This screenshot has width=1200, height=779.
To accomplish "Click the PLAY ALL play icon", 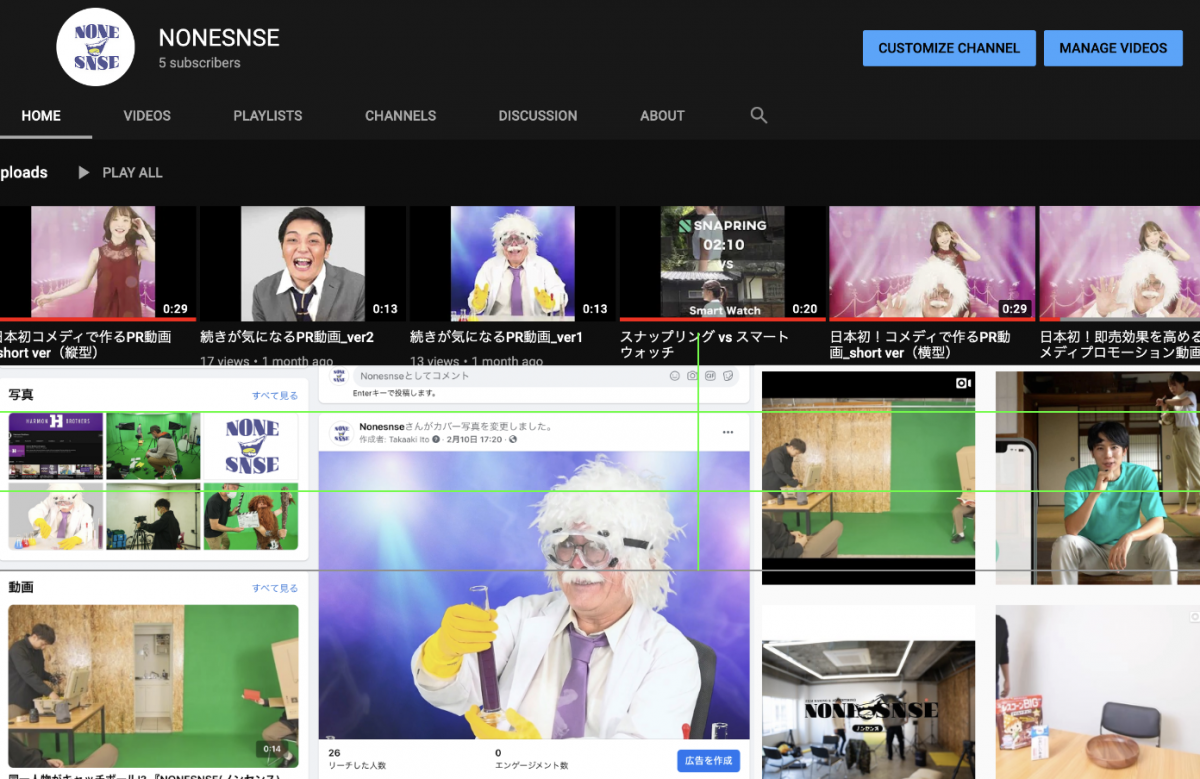I will [x=84, y=173].
